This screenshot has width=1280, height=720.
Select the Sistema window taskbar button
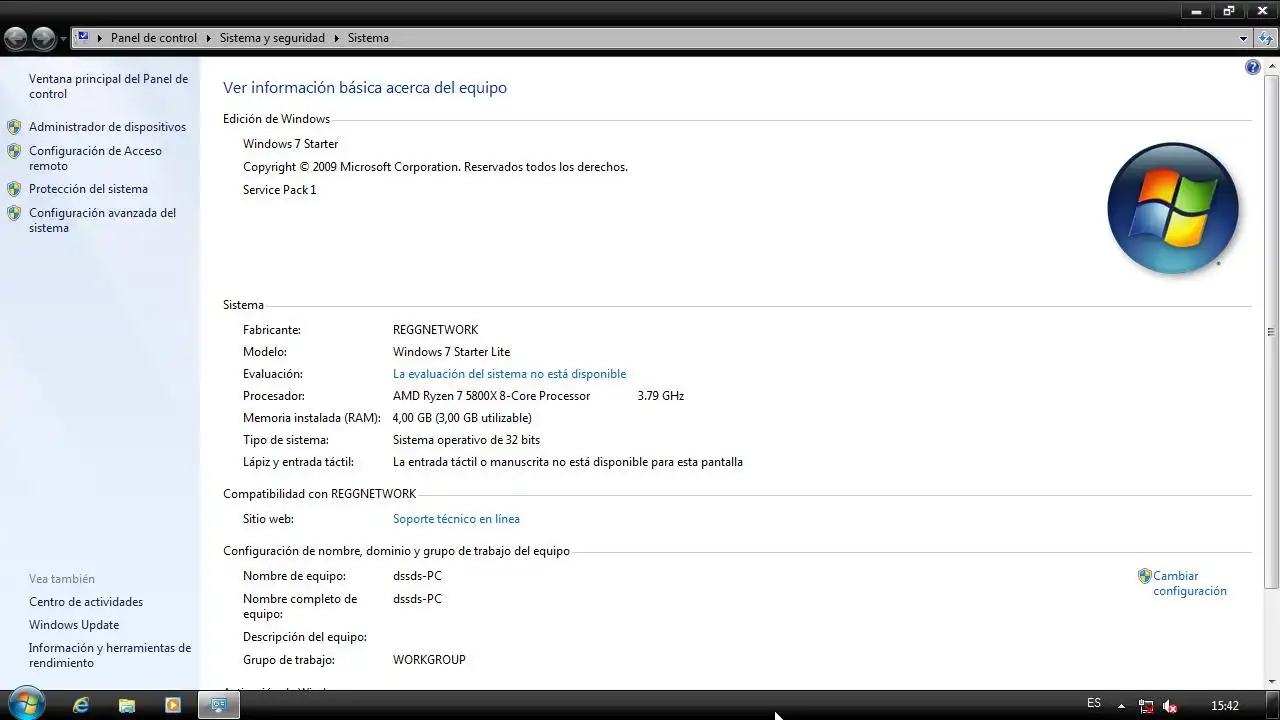[219, 705]
